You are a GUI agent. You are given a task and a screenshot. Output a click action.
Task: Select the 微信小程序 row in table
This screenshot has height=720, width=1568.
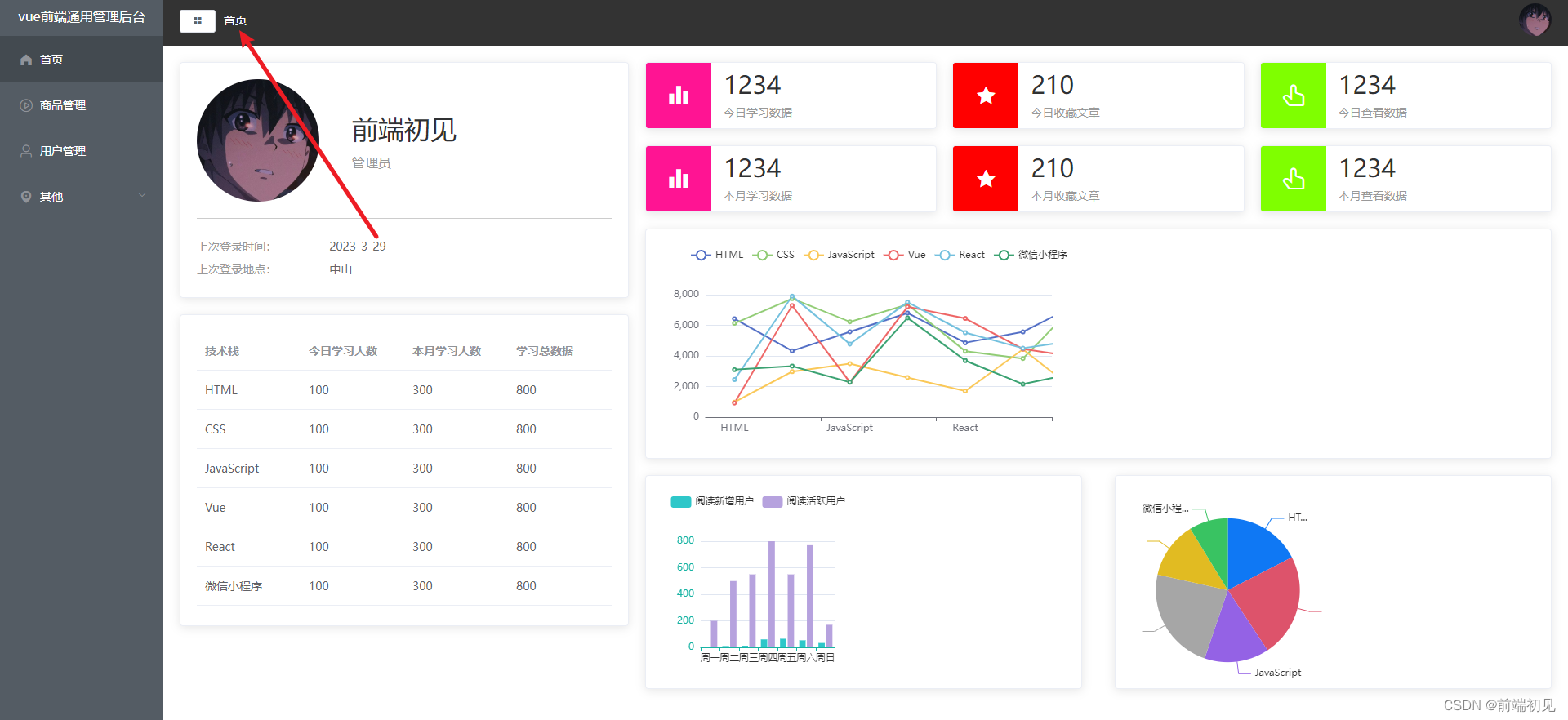(x=404, y=586)
